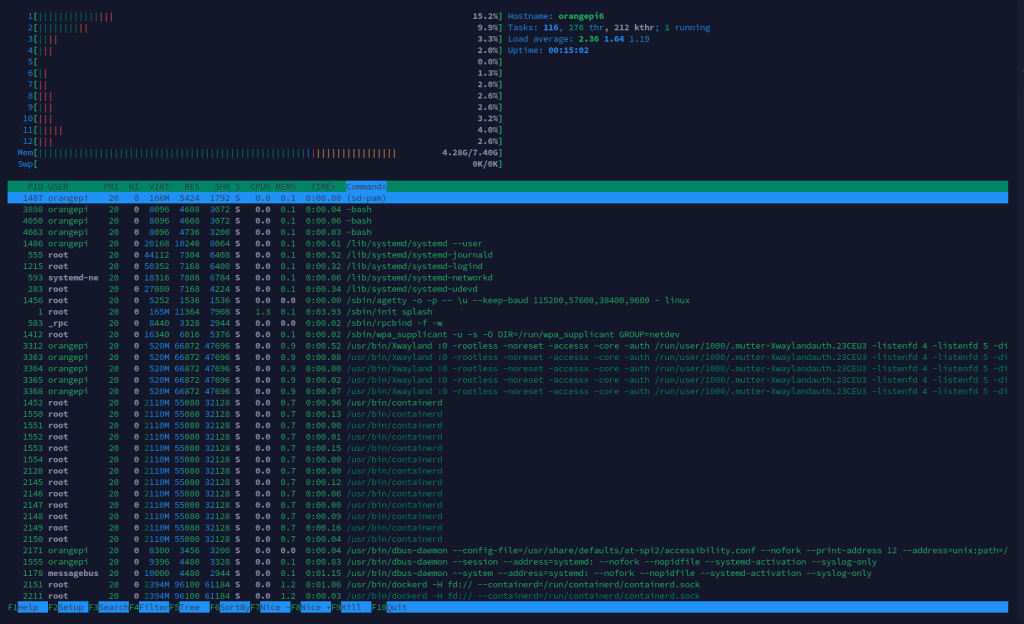Screen dimensions: 1024x624
Task: Select the containerd thread with PID 2150
Action: coord(507,539)
